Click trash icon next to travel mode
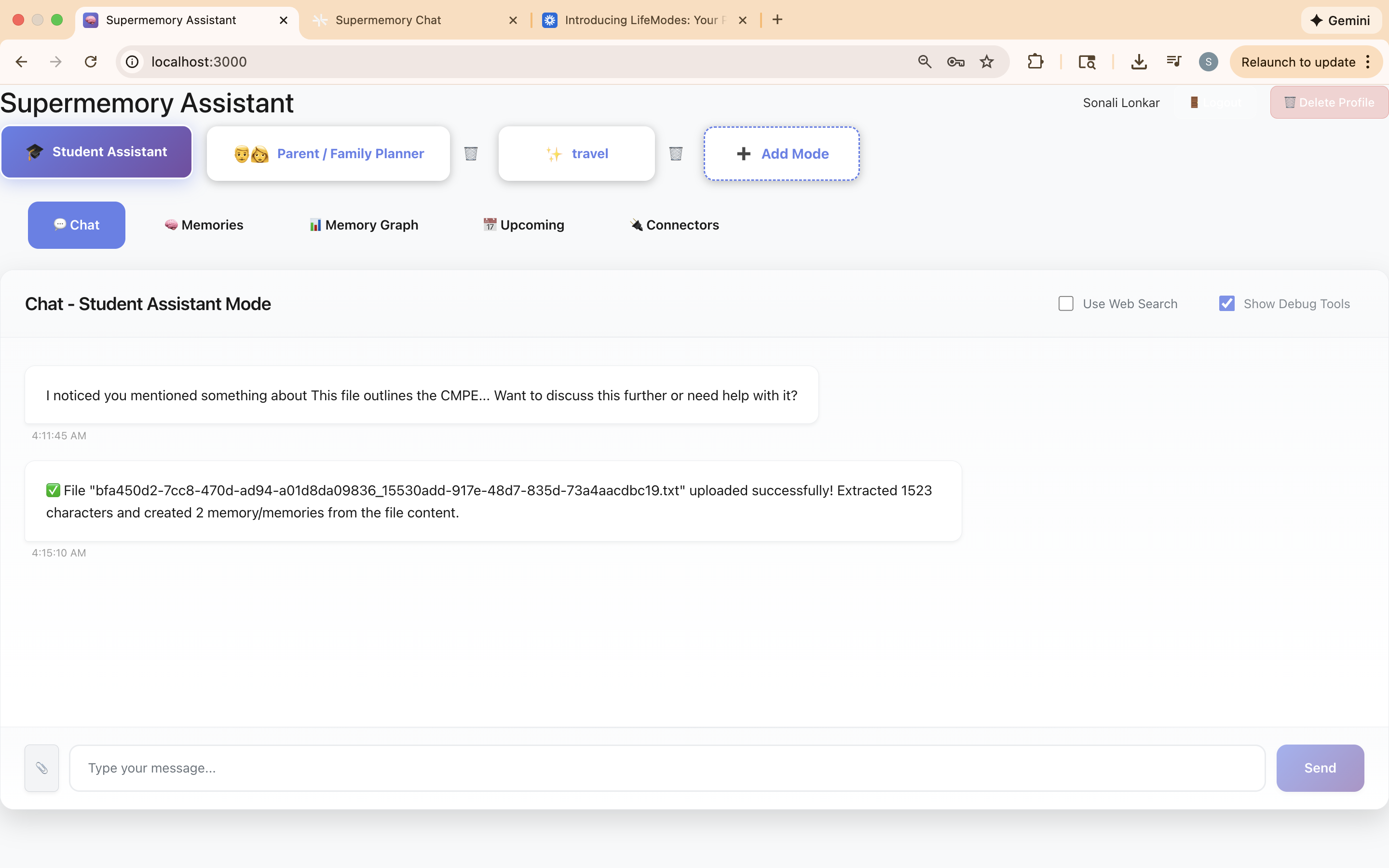The image size is (1389, 868). point(676,153)
